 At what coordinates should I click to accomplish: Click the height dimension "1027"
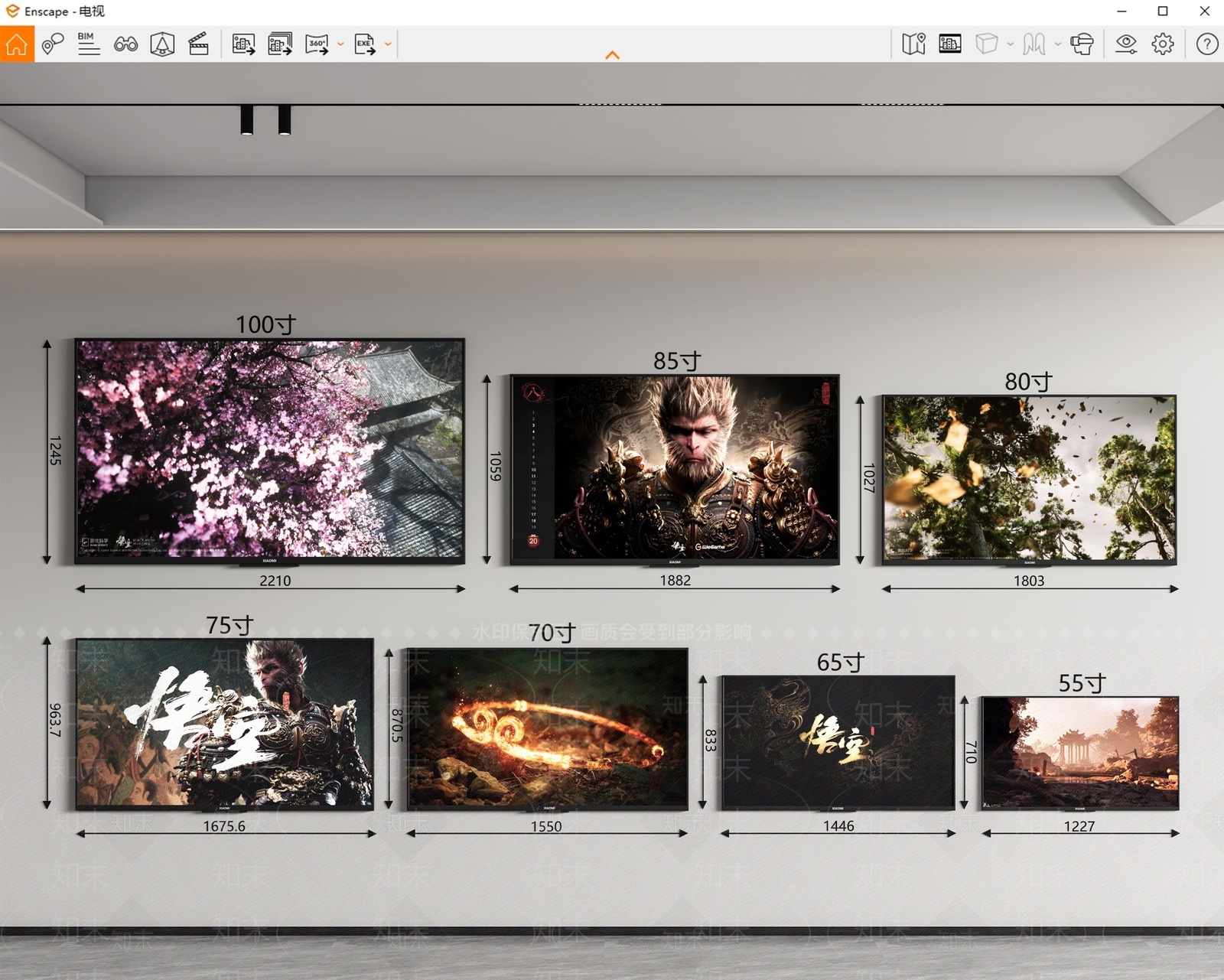tap(868, 477)
